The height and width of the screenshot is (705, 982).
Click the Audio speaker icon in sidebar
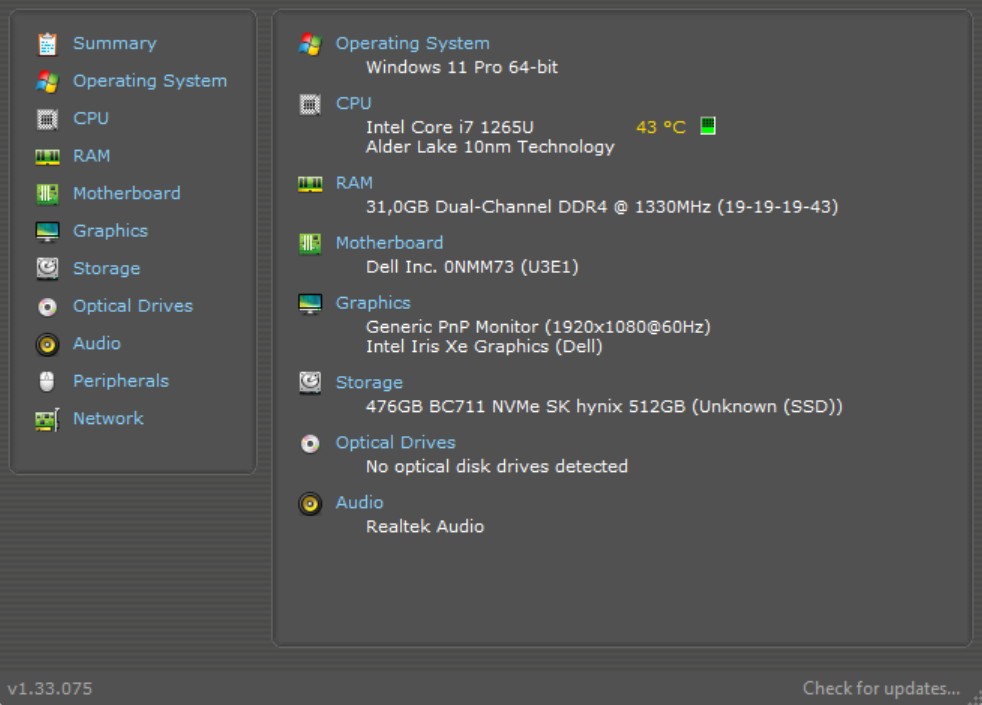click(47, 344)
